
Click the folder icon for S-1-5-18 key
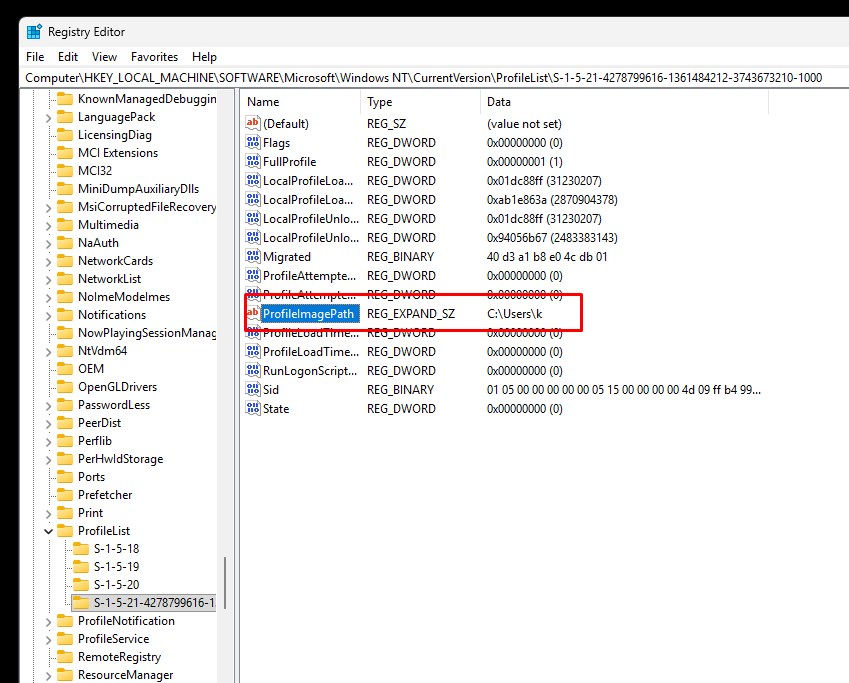pyautogui.click(x=81, y=549)
